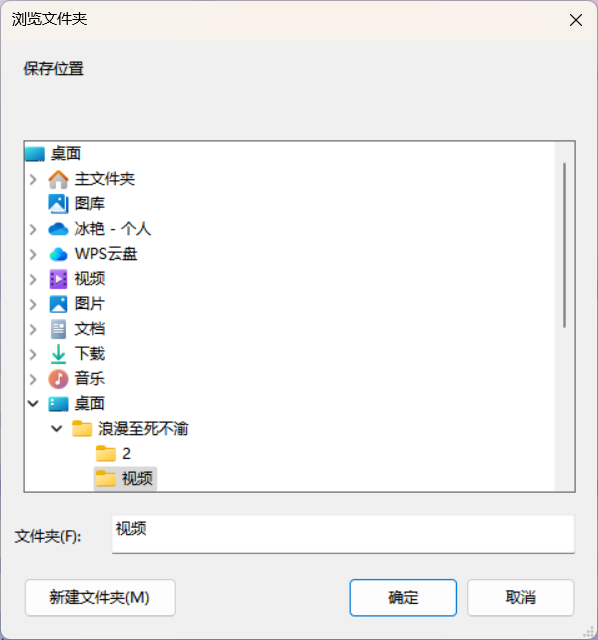Screen dimensions: 598x640
Task: Click the green 下载 download arrow icon
Action: [x=58, y=354]
